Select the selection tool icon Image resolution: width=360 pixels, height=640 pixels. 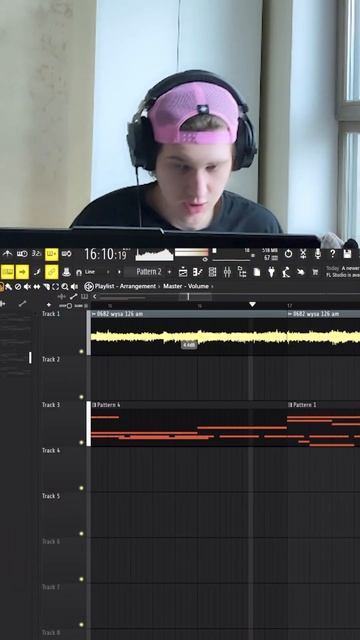pyautogui.click(x=56, y=287)
